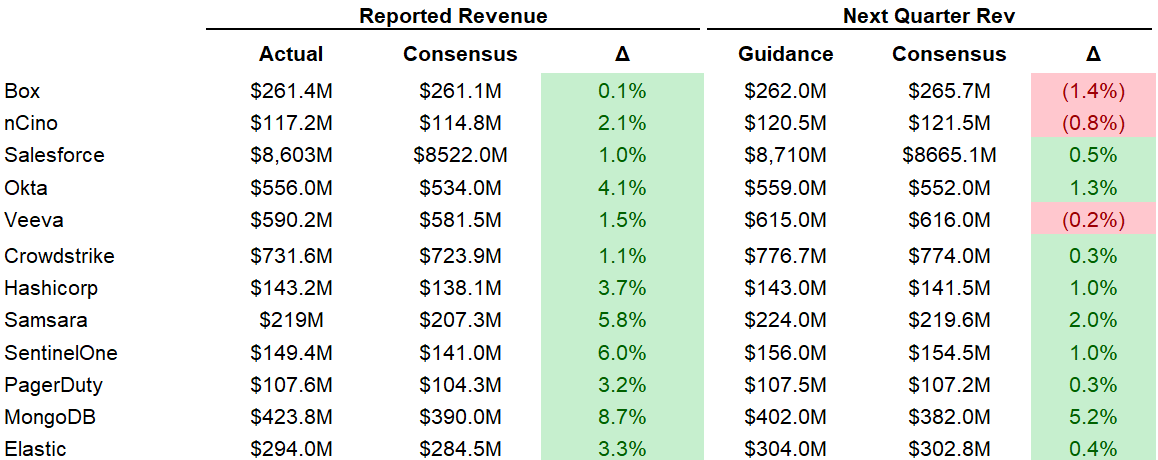Click Okta next quarter consensus $552.0M
The width and height of the screenshot is (1158, 460).
tap(949, 188)
